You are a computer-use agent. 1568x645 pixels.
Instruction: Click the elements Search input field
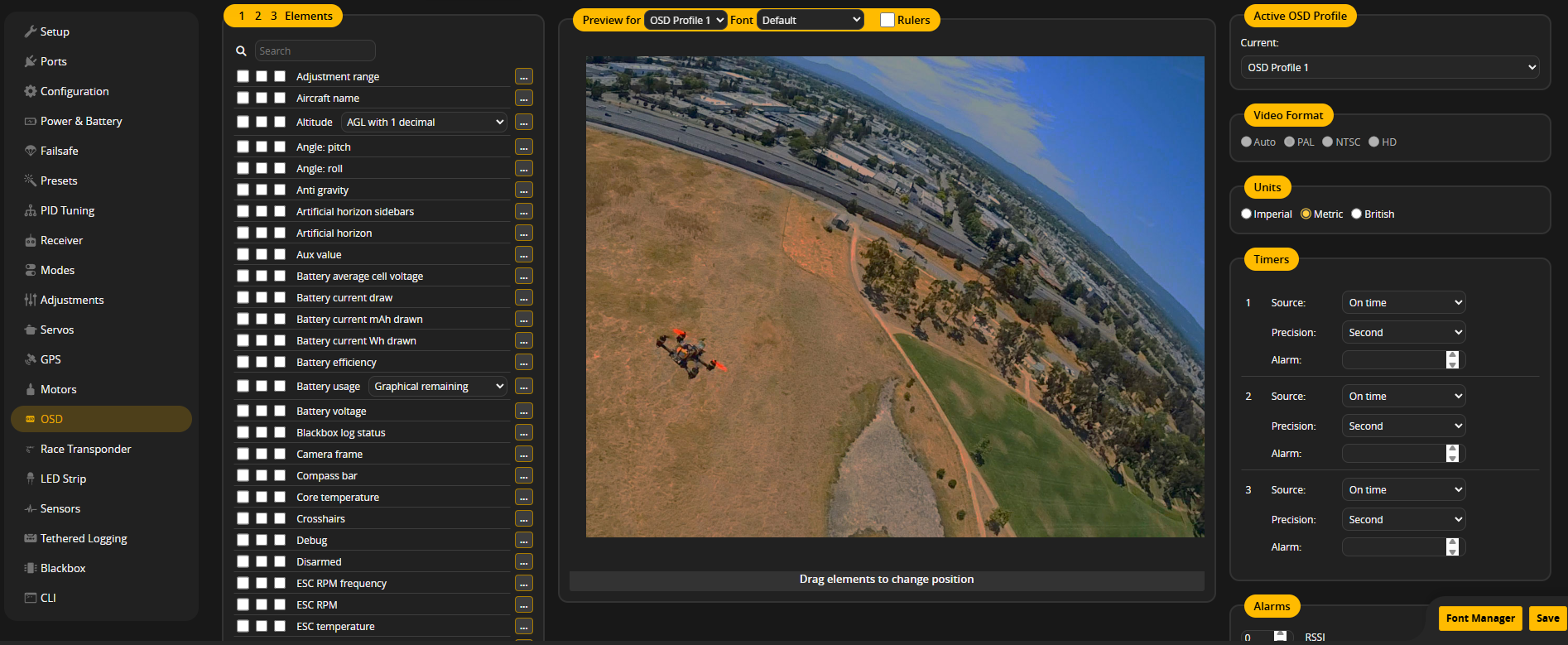[x=315, y=51]
